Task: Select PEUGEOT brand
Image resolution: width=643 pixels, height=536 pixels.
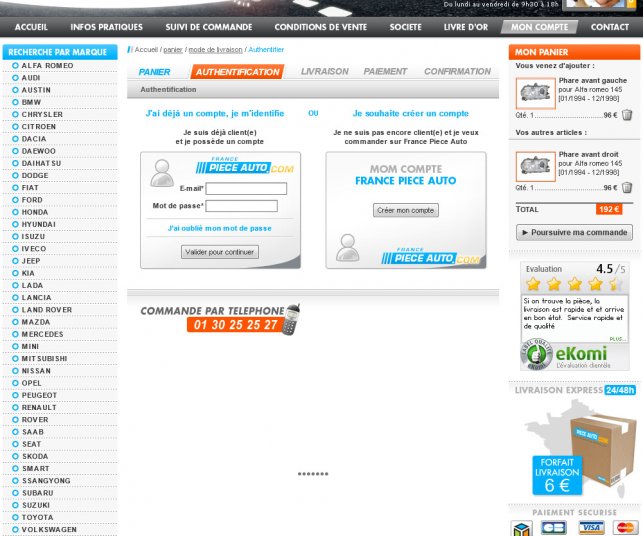Action: [x=39, y=395]
